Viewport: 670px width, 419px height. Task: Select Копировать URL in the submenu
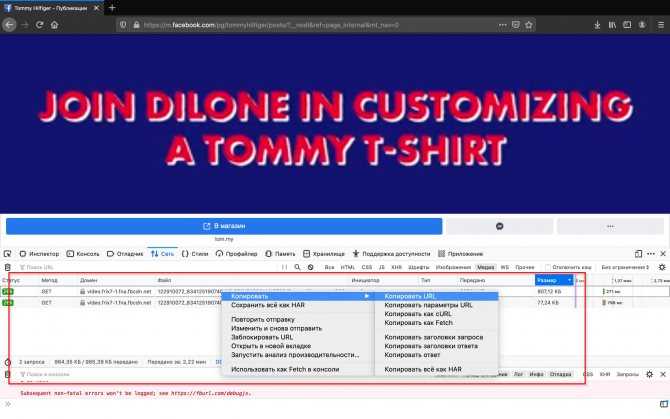tap(436, 296)
